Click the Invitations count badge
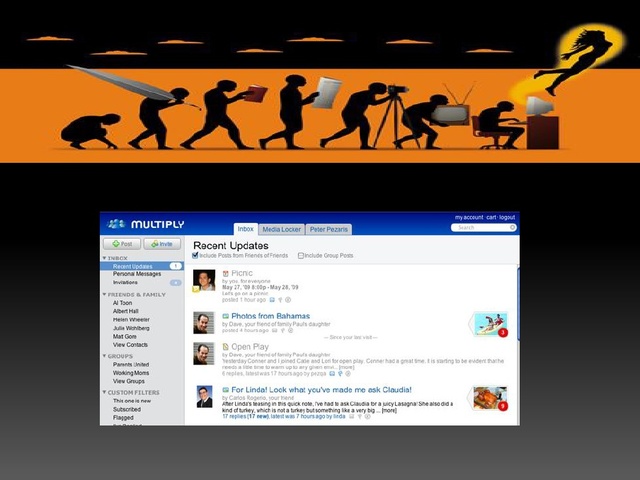Image resolution: width=640 pixels, height=480 pixels. pyautogui.click(x=176, y=282)
